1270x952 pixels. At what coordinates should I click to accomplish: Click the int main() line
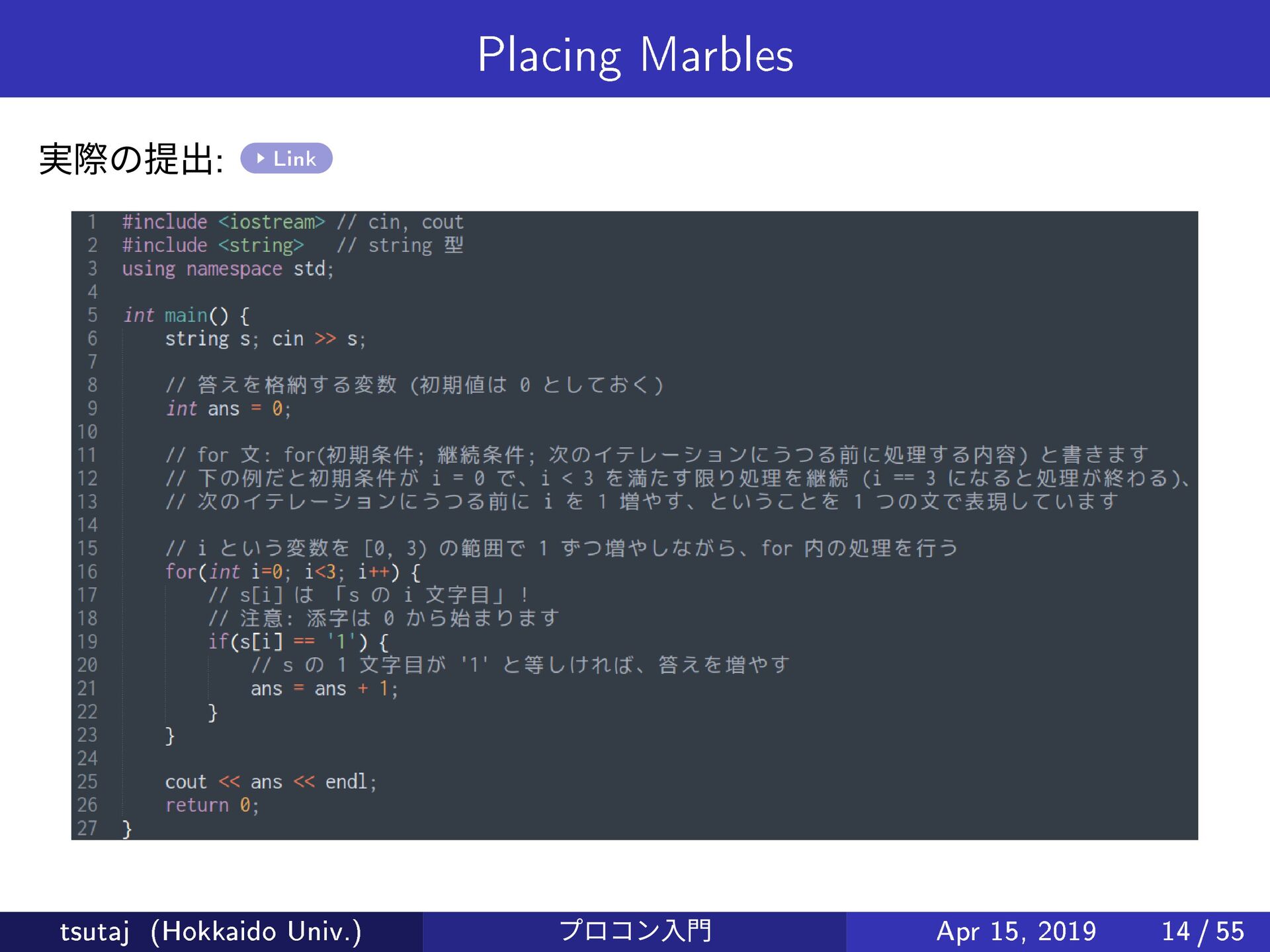(x=186, y=315)
